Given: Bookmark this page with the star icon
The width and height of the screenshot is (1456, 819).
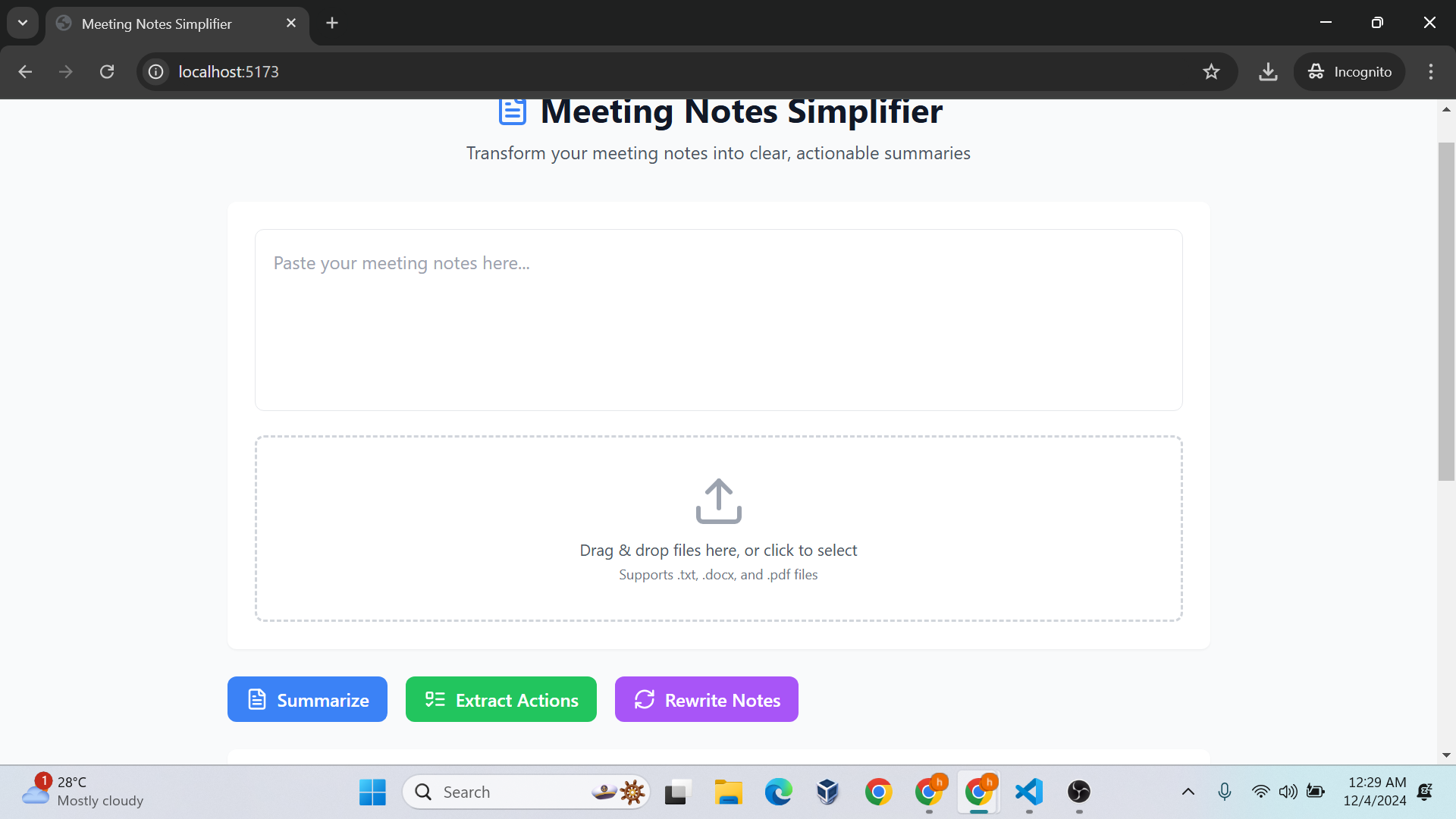Looking at the screenshot, I should pyautogui.click(x=1211, y=72).
